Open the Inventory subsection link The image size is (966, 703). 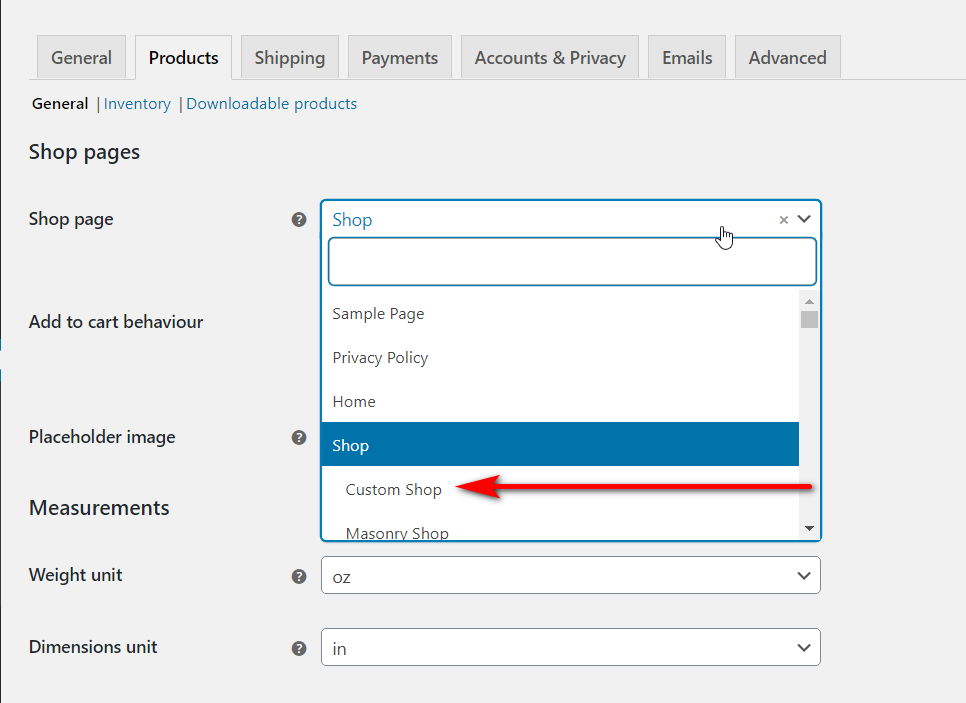pyautogui.click(x=137, y=104)
